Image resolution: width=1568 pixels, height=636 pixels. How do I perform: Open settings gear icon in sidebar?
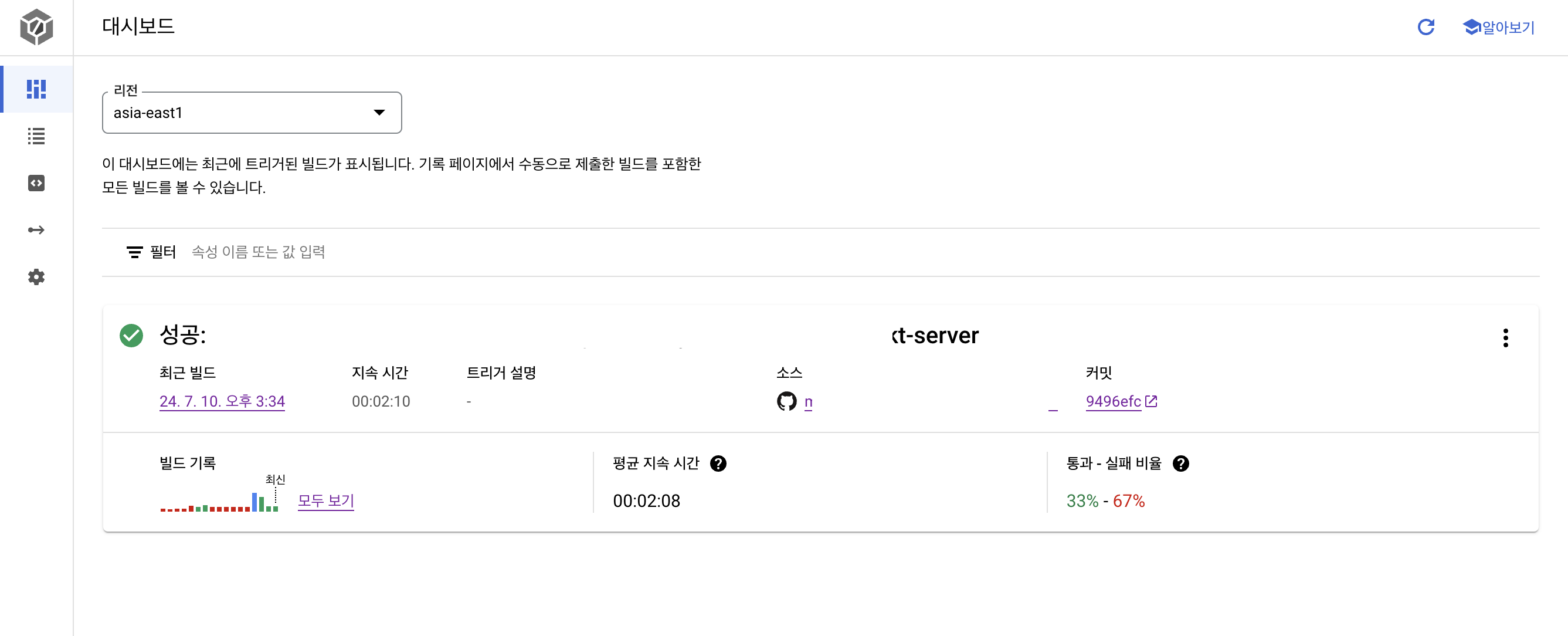36,277
